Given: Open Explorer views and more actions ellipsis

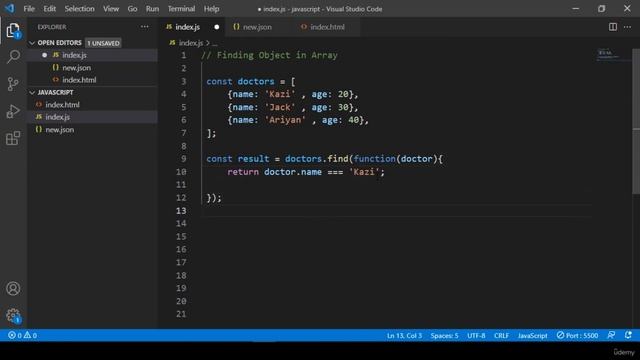Looking at the screenshot, I should 144,27.
